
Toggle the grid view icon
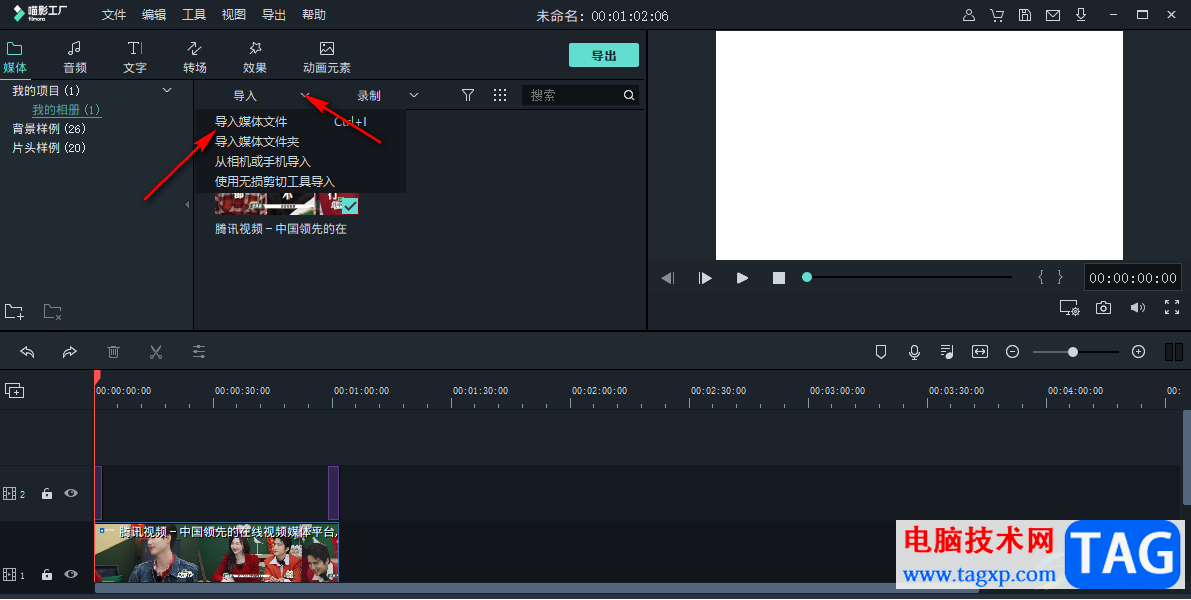pyautogui.click(x=500, y=95)
